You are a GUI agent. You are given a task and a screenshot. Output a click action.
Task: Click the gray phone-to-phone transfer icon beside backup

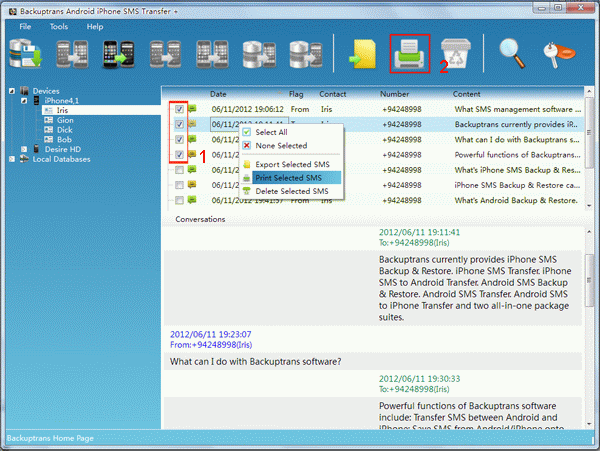pos(72,54)
